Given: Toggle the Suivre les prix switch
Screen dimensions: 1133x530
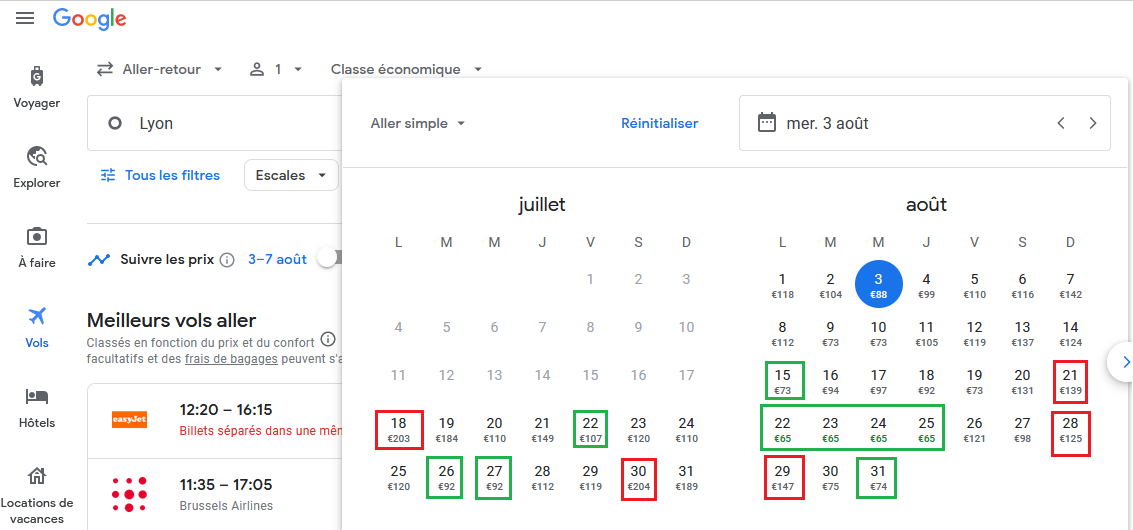Looking at the screenshot, I should pos(328,258).
